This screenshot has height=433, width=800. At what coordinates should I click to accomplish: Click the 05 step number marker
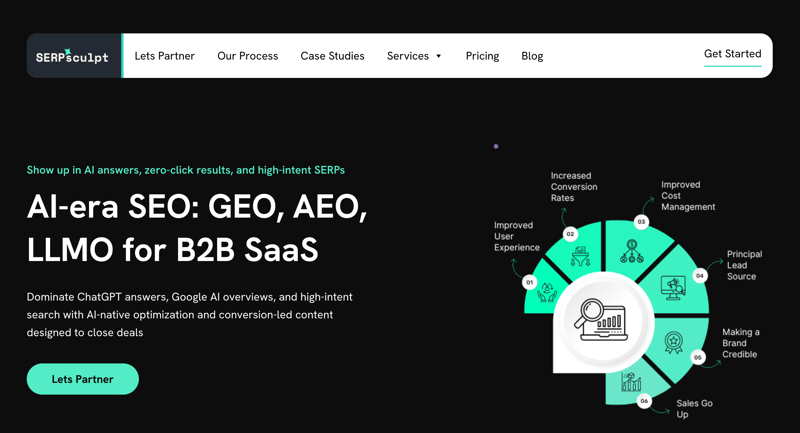pos(698,357)
